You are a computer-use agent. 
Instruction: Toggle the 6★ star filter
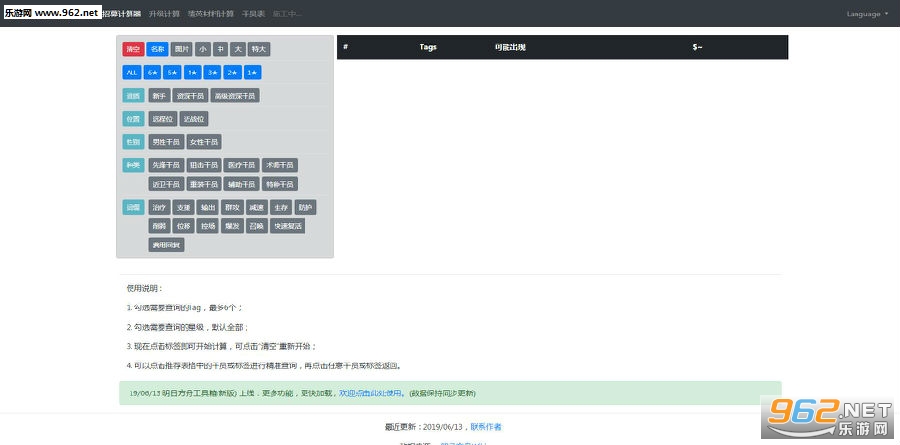[152, 72]
